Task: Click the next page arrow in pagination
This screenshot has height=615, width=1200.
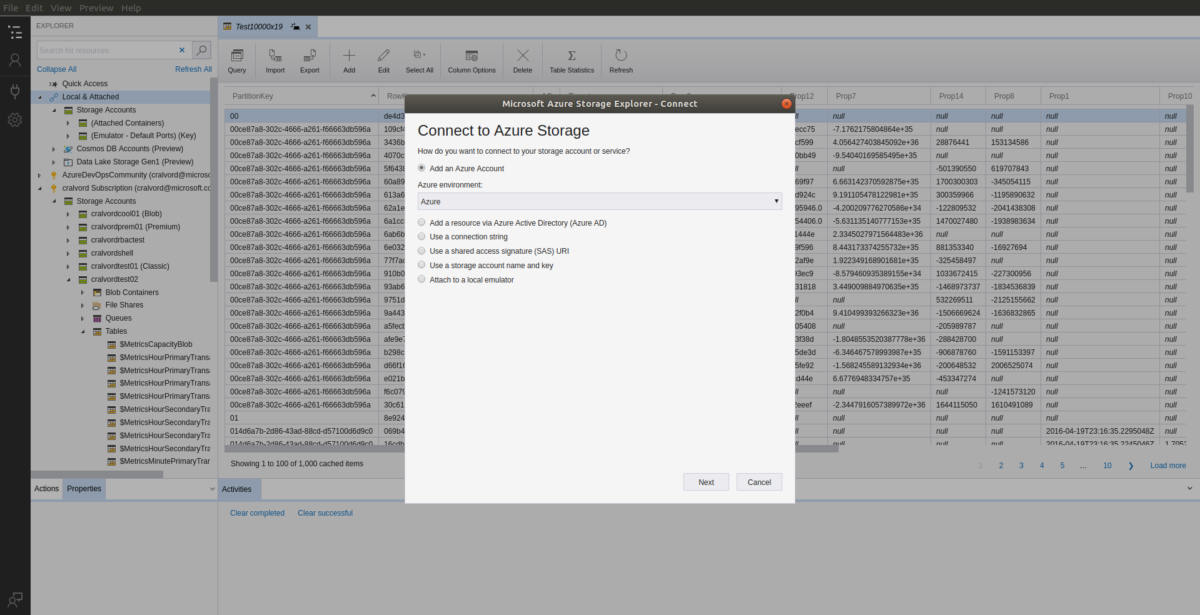Action: tap(1131, 465)
